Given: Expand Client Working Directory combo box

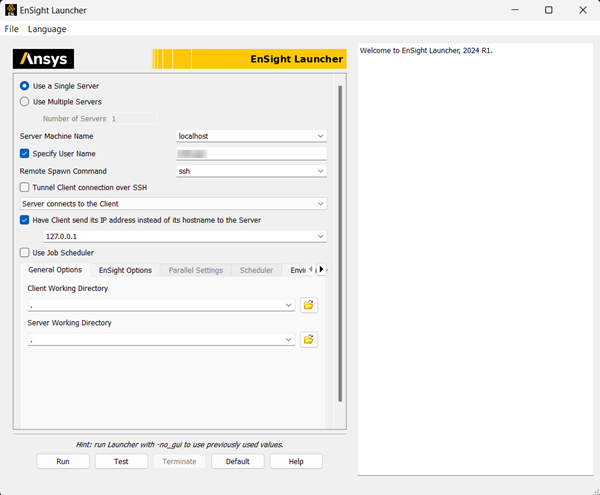Looking at the screenshot, I should pos(289,305).
